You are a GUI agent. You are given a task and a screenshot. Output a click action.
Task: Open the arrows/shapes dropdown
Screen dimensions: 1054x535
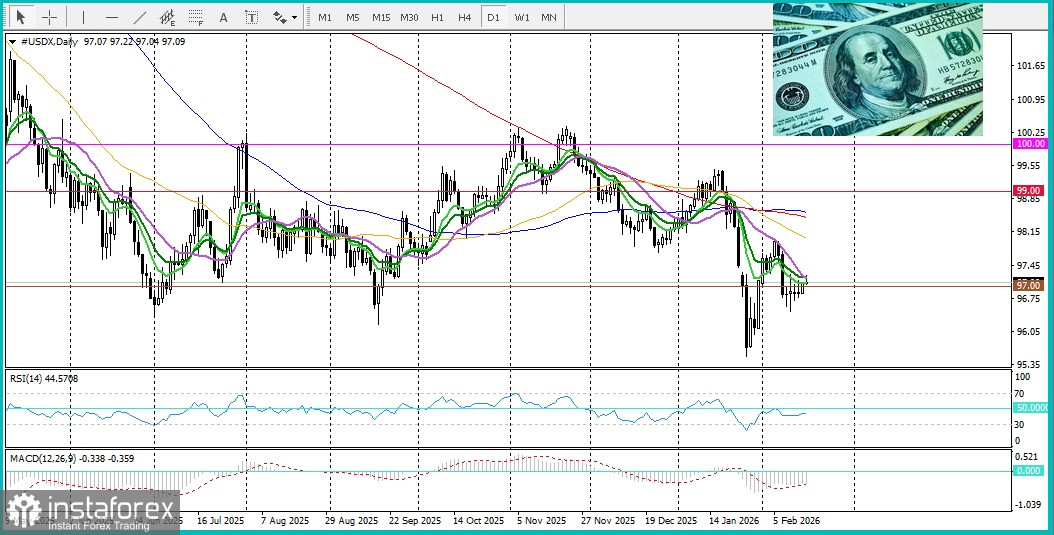[285, 17]
